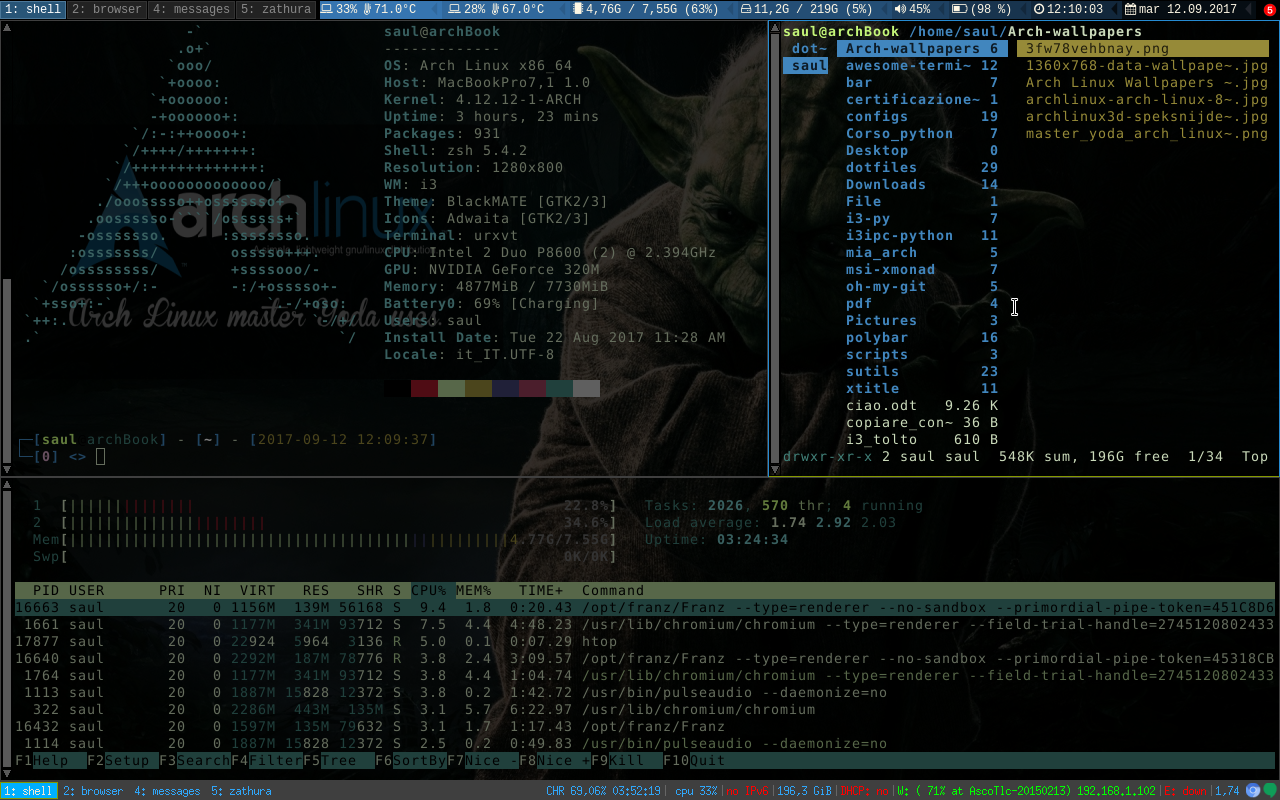Click the battery icon showing 98 %
The height and width of the screenshot is (800, 1280).
[x=960, y=9]
